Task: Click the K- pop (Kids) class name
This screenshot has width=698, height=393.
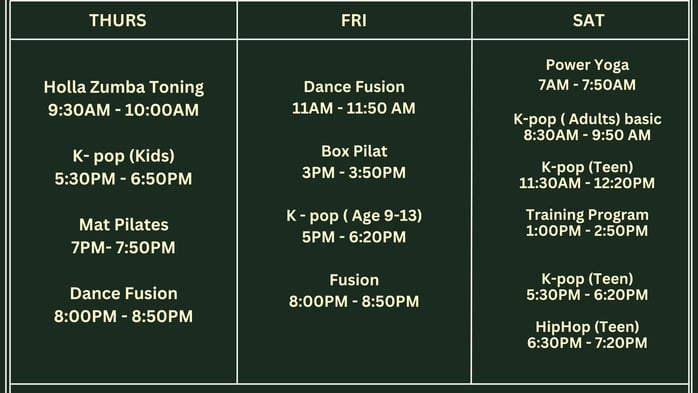Action: click(x=124, y=156)
